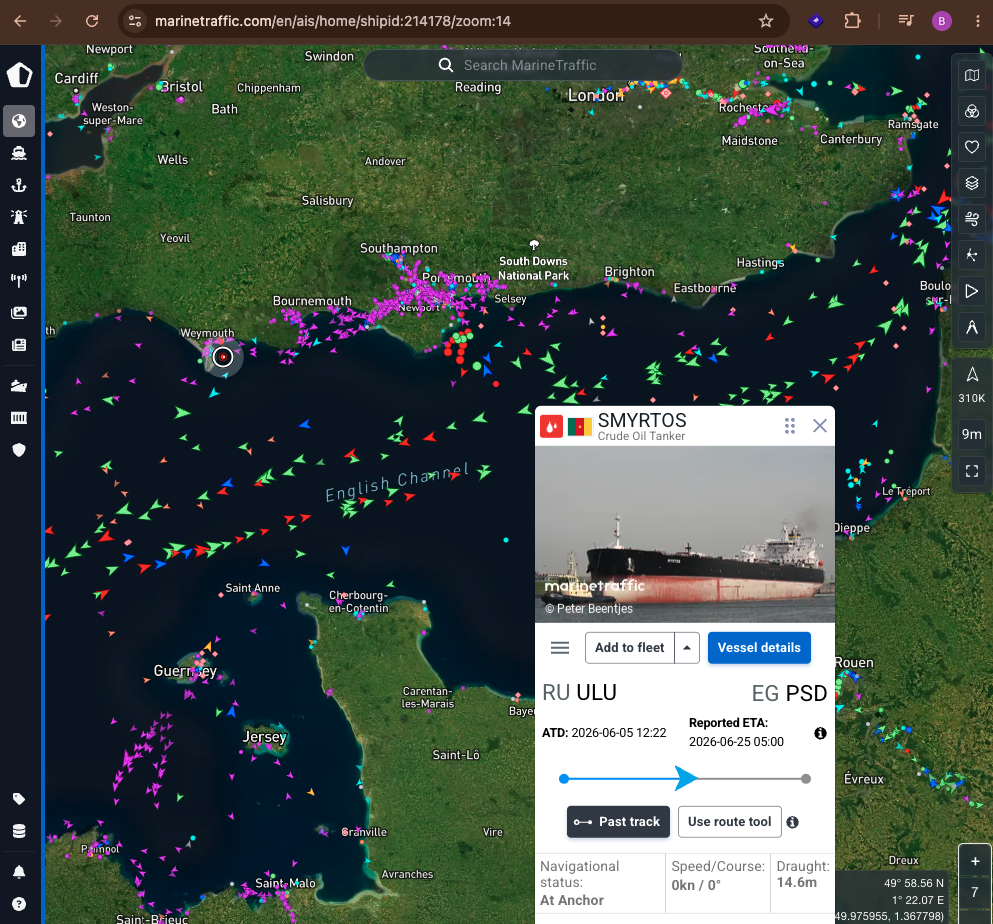This screenshot has height=924, width=993.
Task: View site information icon in address bar
Action: coord(135,21)
